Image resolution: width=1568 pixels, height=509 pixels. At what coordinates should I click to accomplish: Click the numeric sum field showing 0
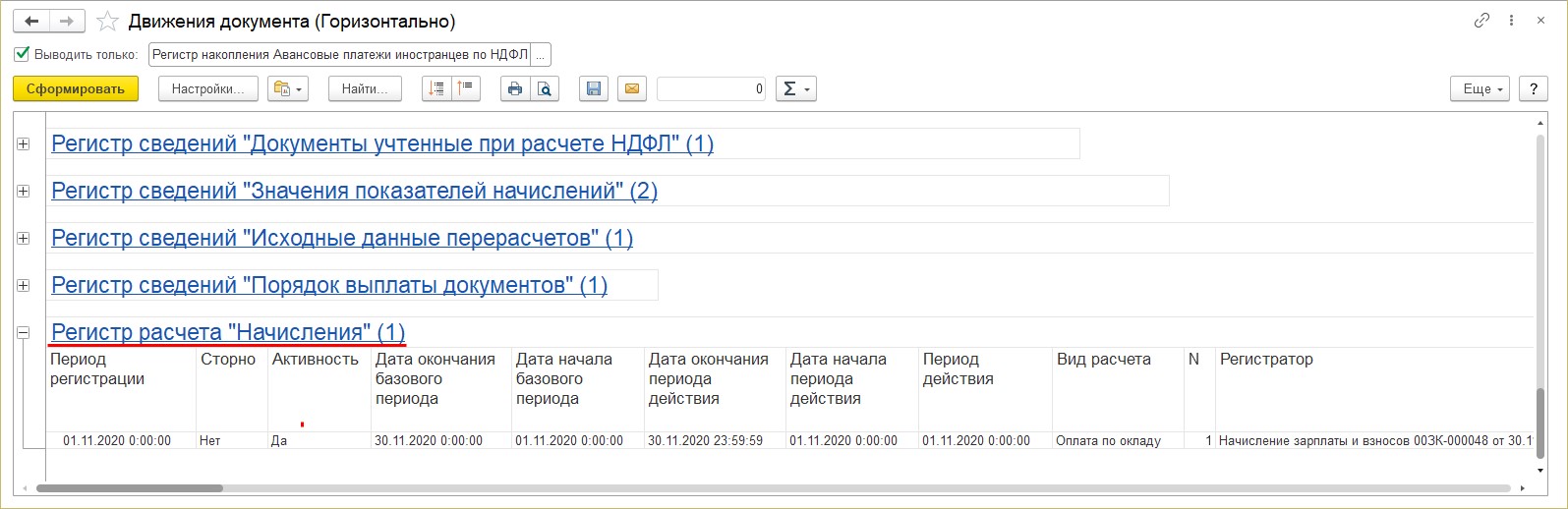pyautogui.click(x=711, y=88)
